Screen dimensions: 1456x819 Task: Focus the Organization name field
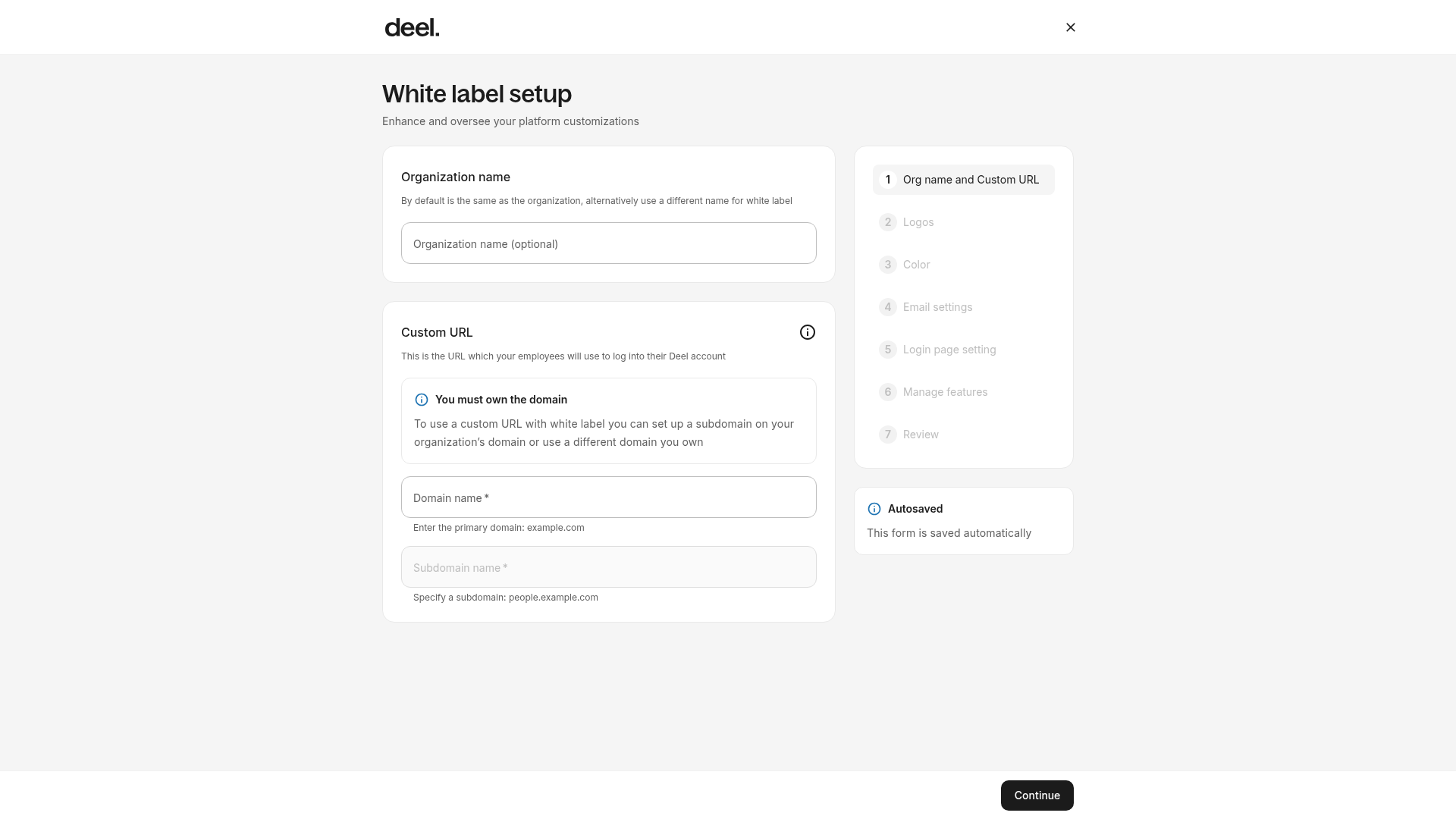pos(608,243)
